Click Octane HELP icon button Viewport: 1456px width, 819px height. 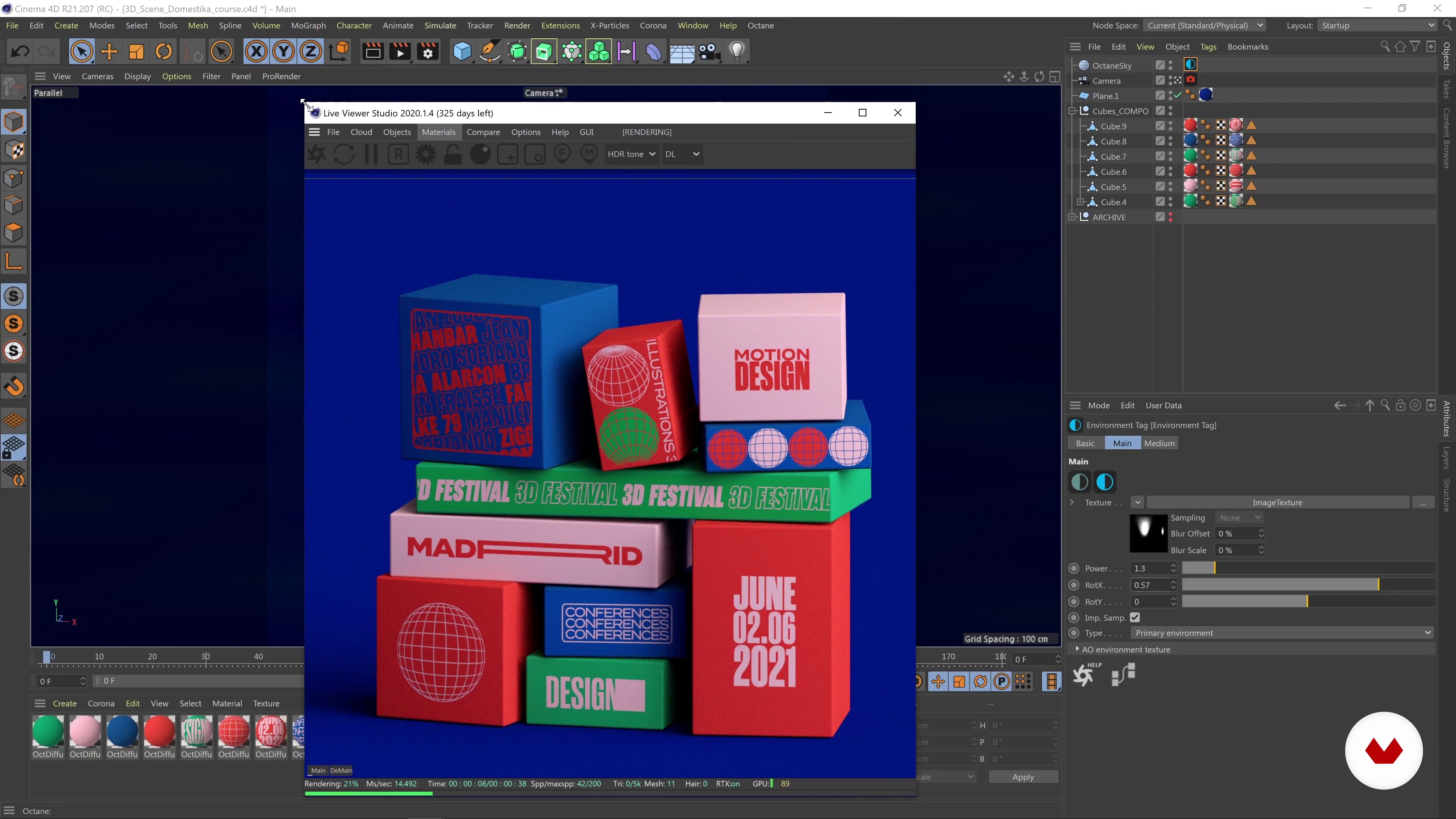click(x=1086, y=674)
